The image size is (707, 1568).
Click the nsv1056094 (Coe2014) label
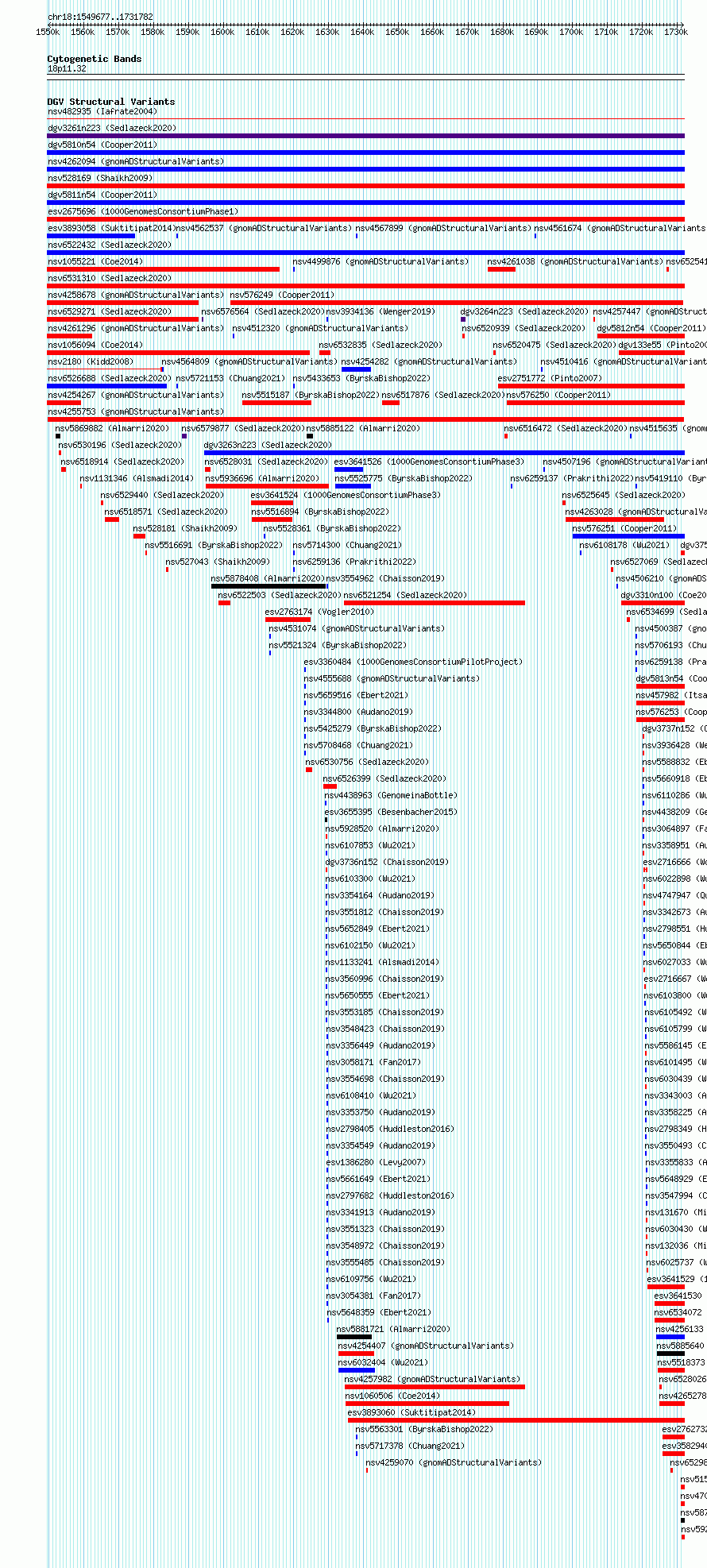pyautogui.click(x=95, y=345)
